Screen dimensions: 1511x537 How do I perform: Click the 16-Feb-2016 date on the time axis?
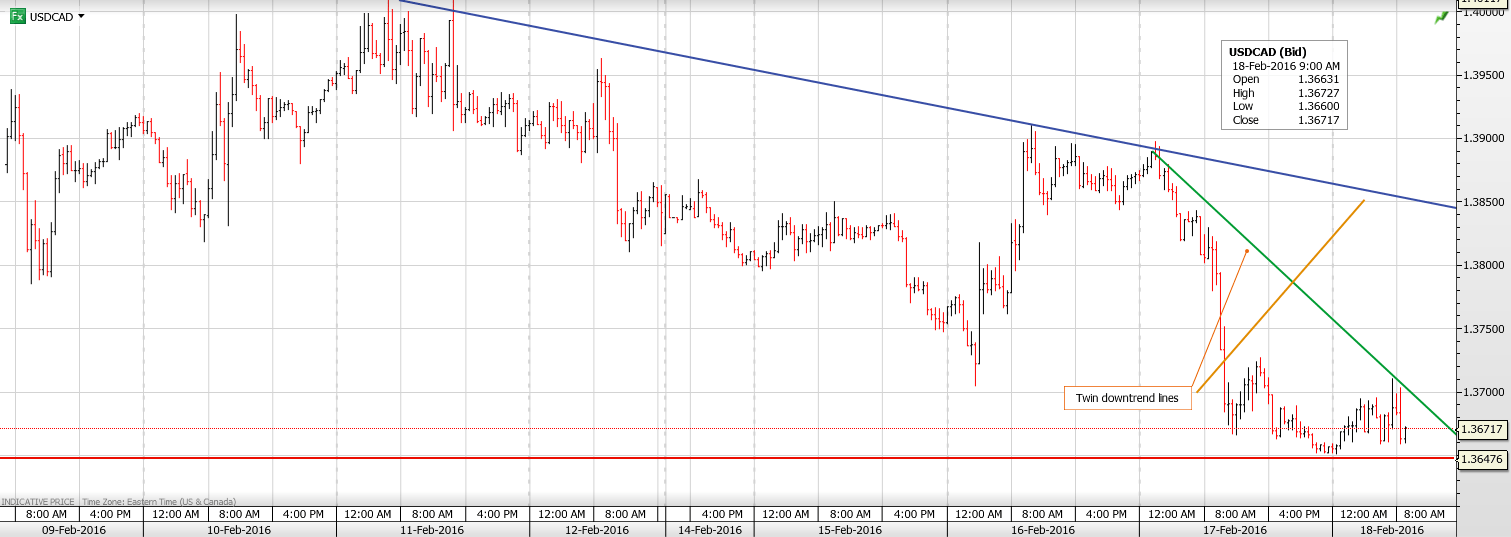[x=1041, y=530]
